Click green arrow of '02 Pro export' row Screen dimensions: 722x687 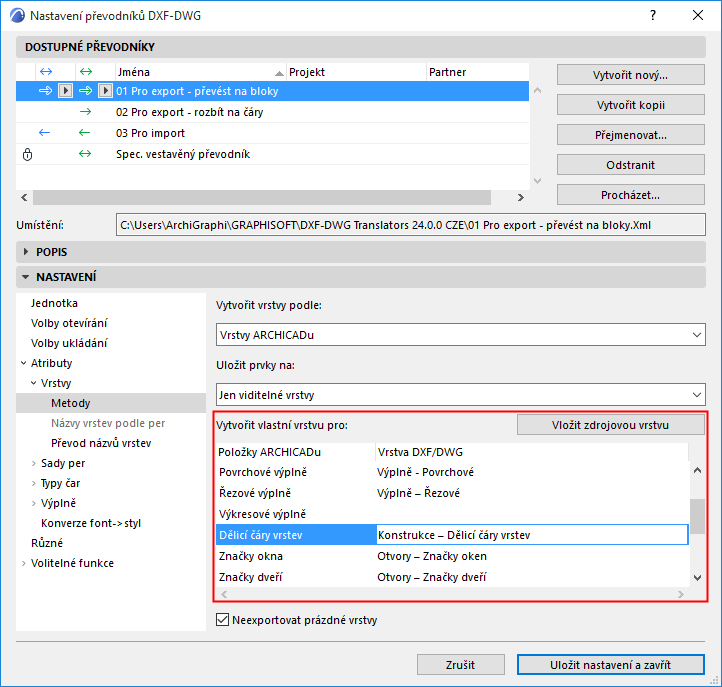pyautogui.click(x=86, y=112)
